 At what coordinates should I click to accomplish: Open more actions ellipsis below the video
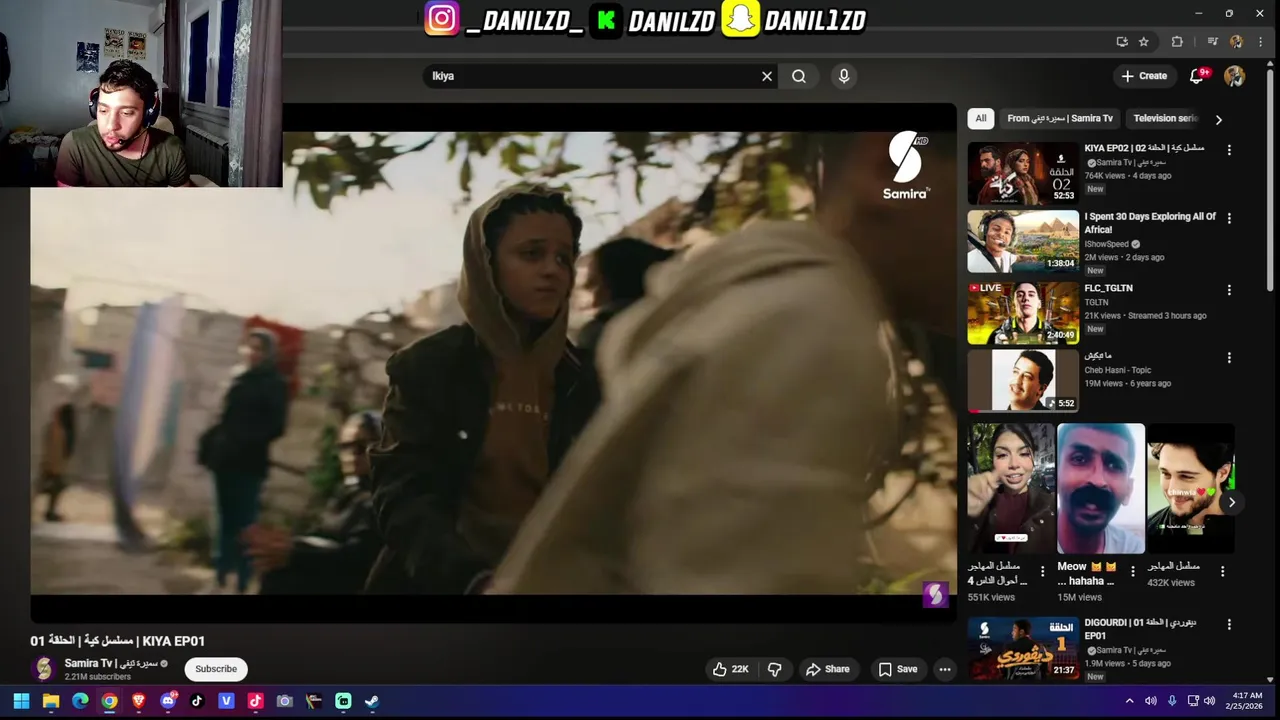click(x=944, y=669)
